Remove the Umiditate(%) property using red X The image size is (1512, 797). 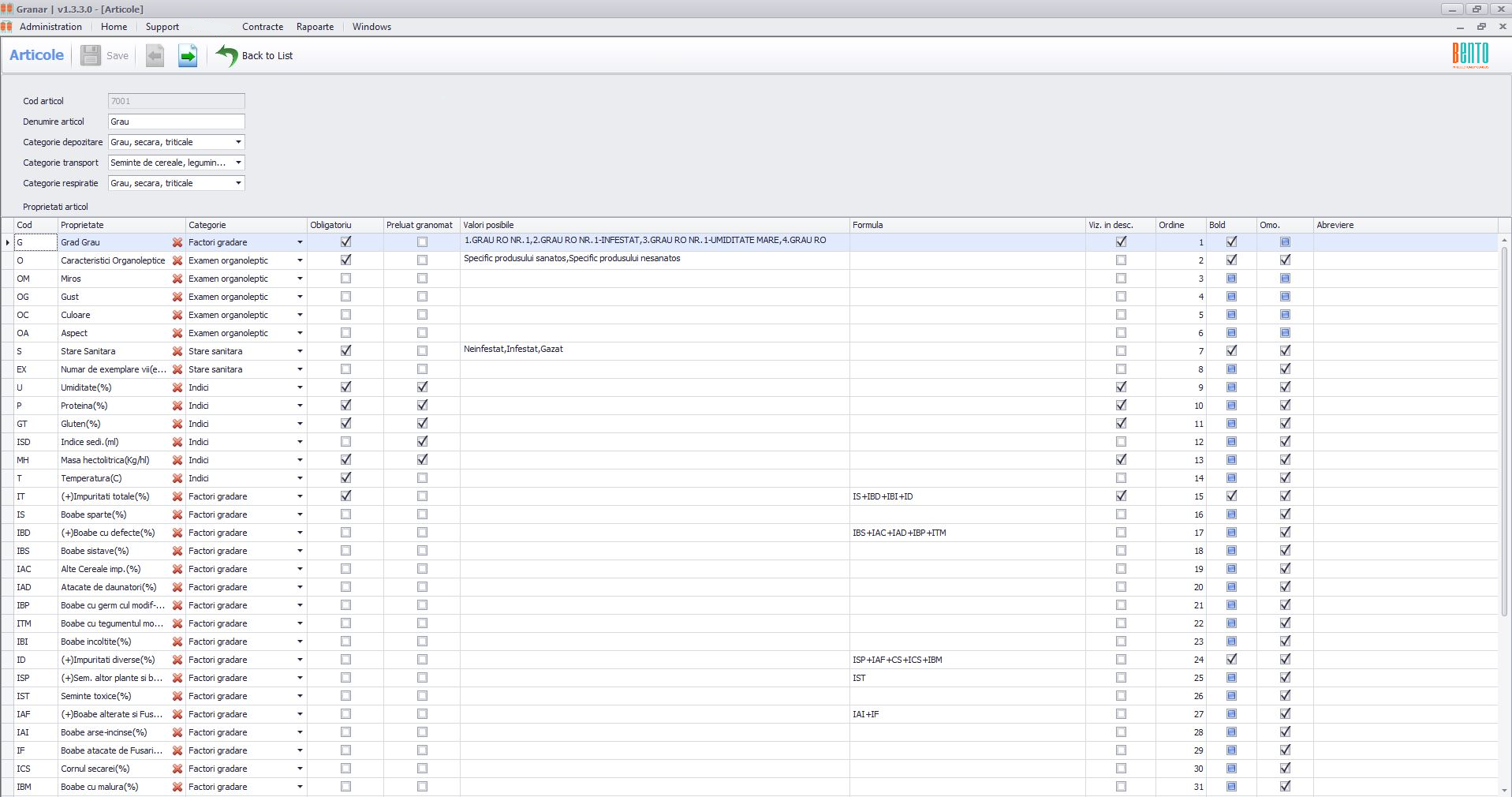click(177, 387)
